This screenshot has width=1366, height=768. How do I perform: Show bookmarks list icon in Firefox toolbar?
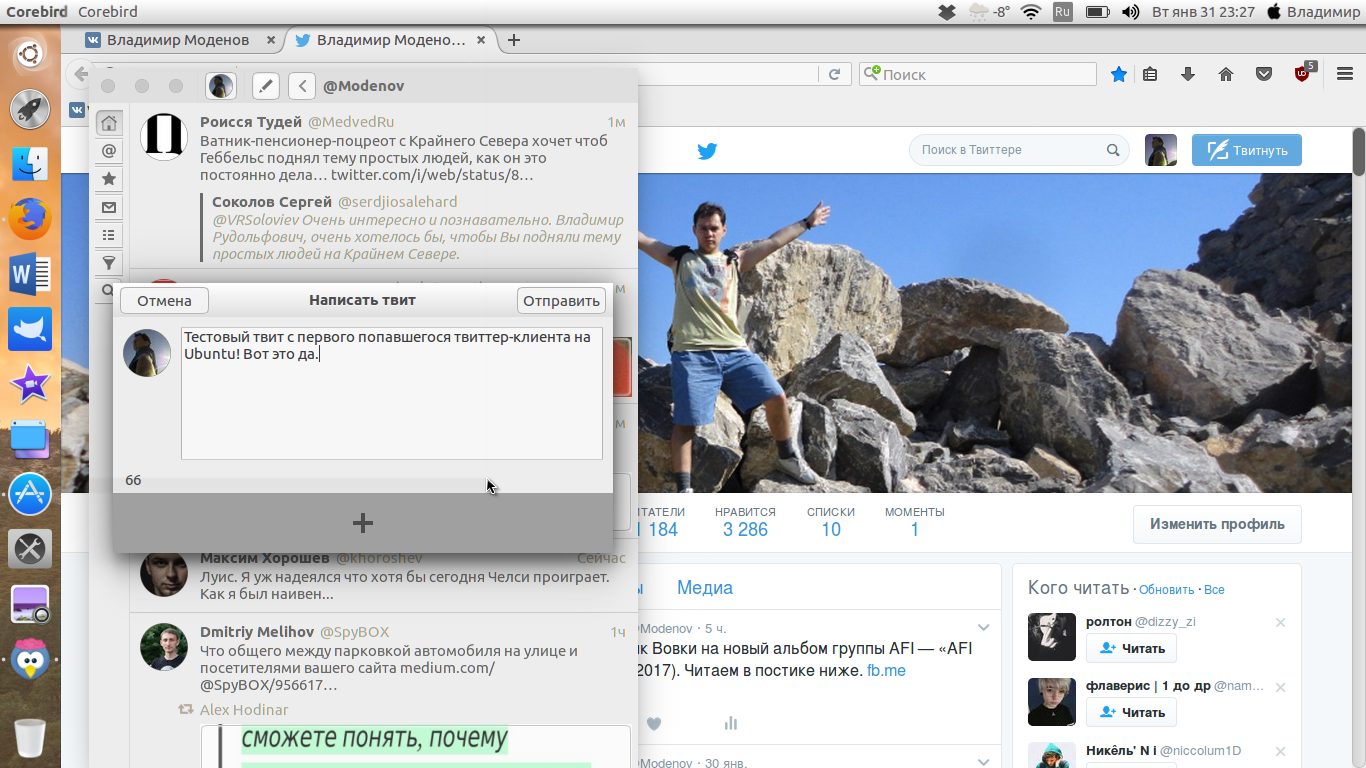tap(1150, 74)
